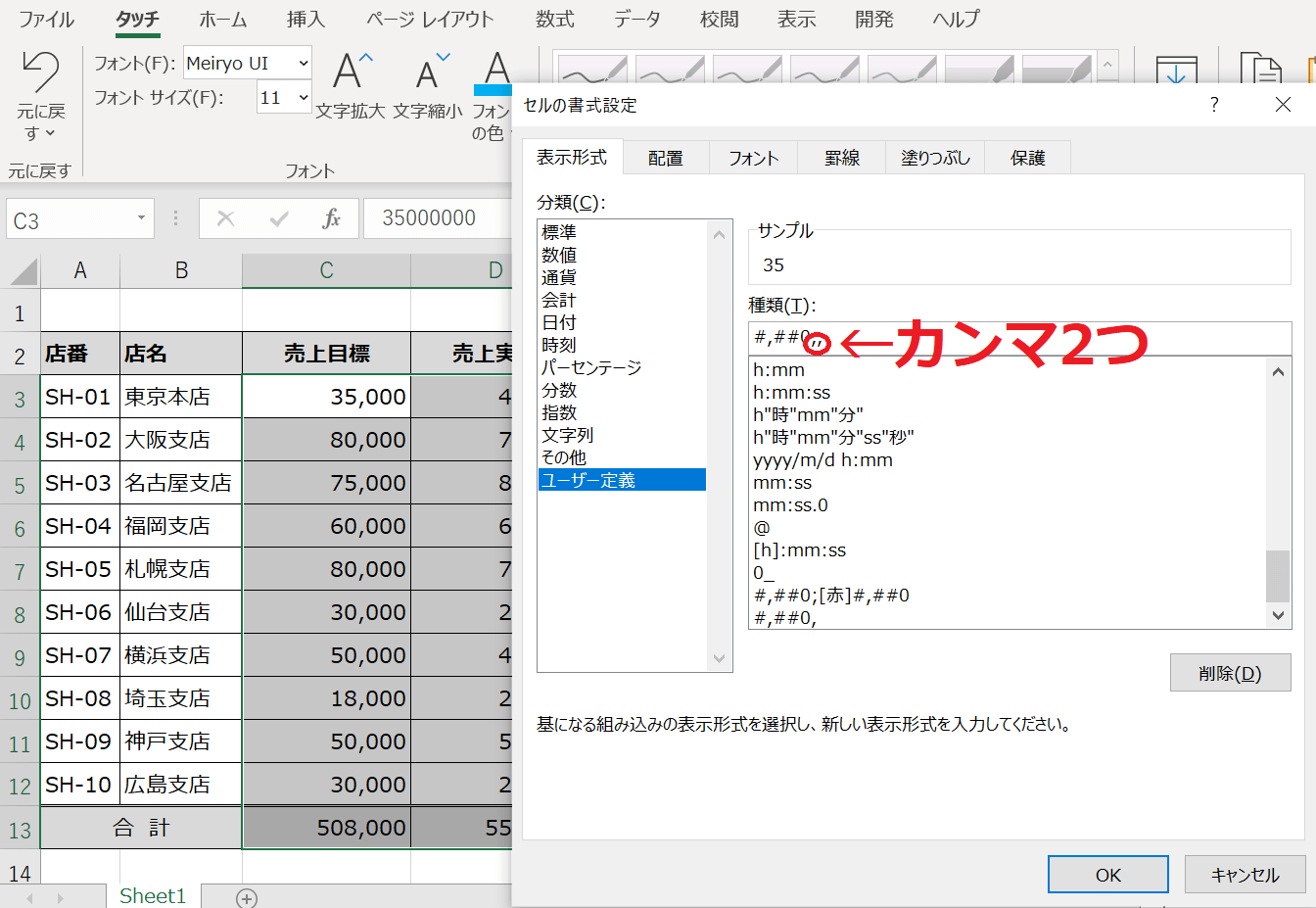This screenshot has height=908, width=1316.
Task: Click the insert function fx icon
Action: pos(331,218)
